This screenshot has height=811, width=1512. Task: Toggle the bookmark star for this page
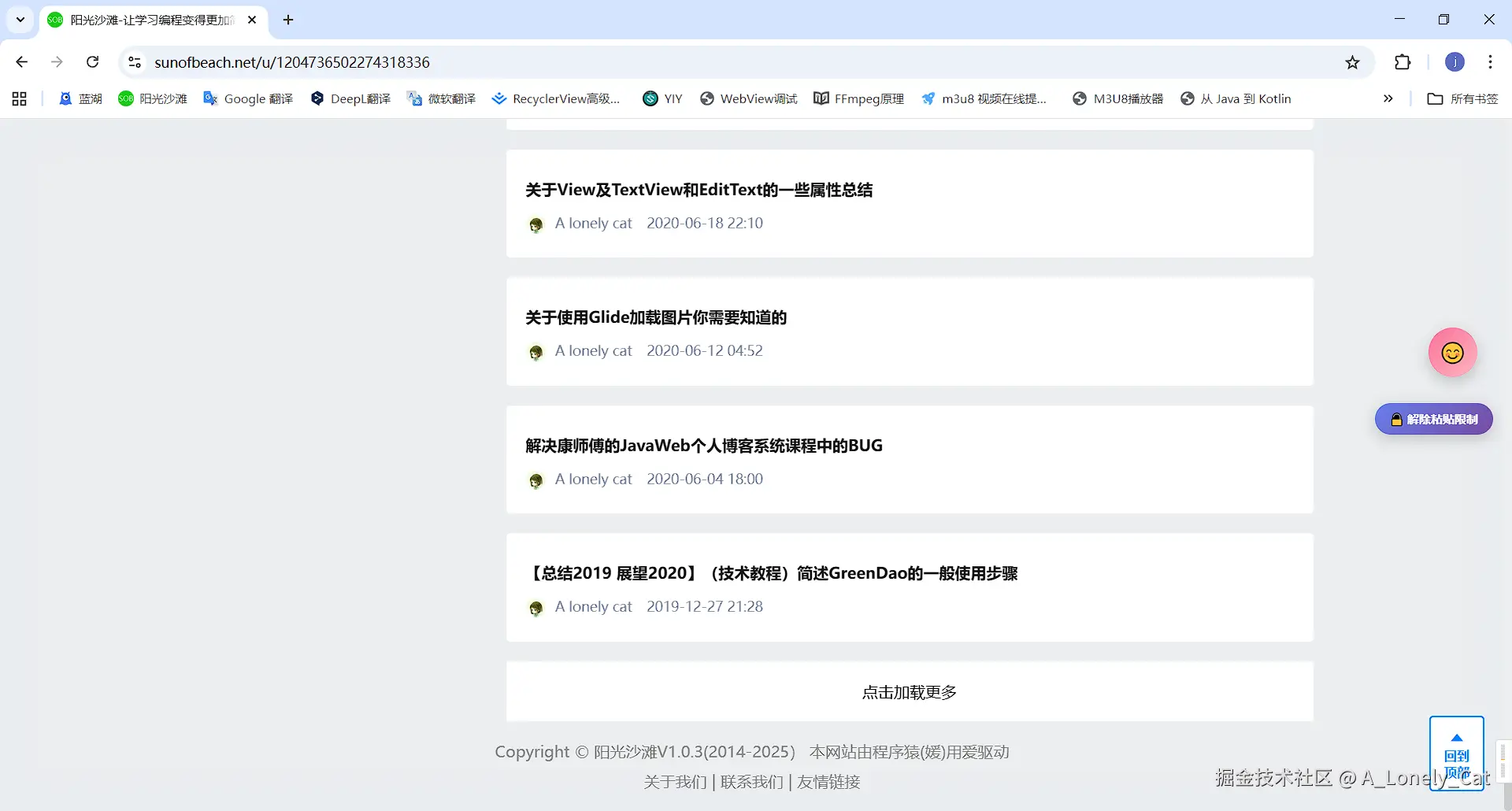tap(1353, 61)
